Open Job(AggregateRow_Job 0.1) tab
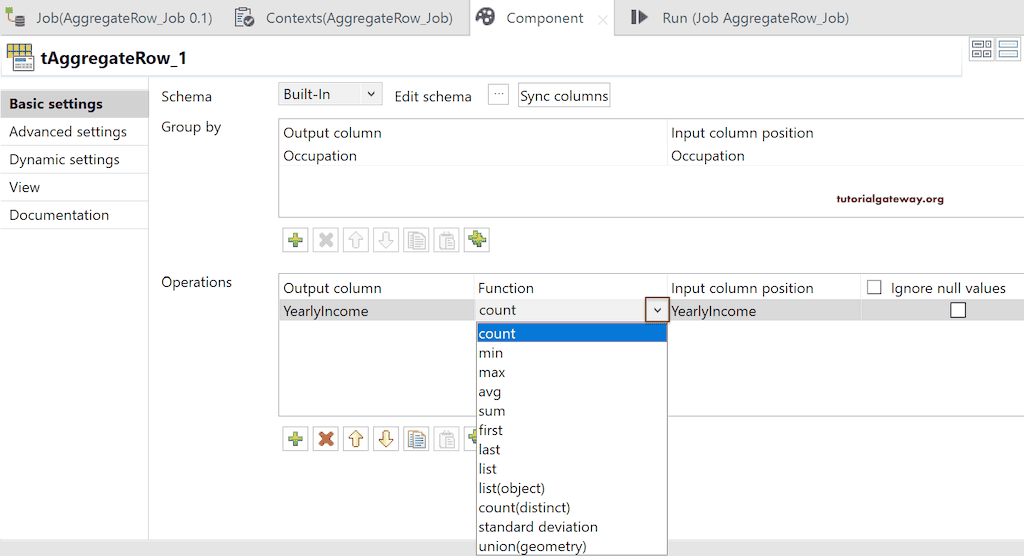Screen dimensions: 1024x556 (110, 18)
